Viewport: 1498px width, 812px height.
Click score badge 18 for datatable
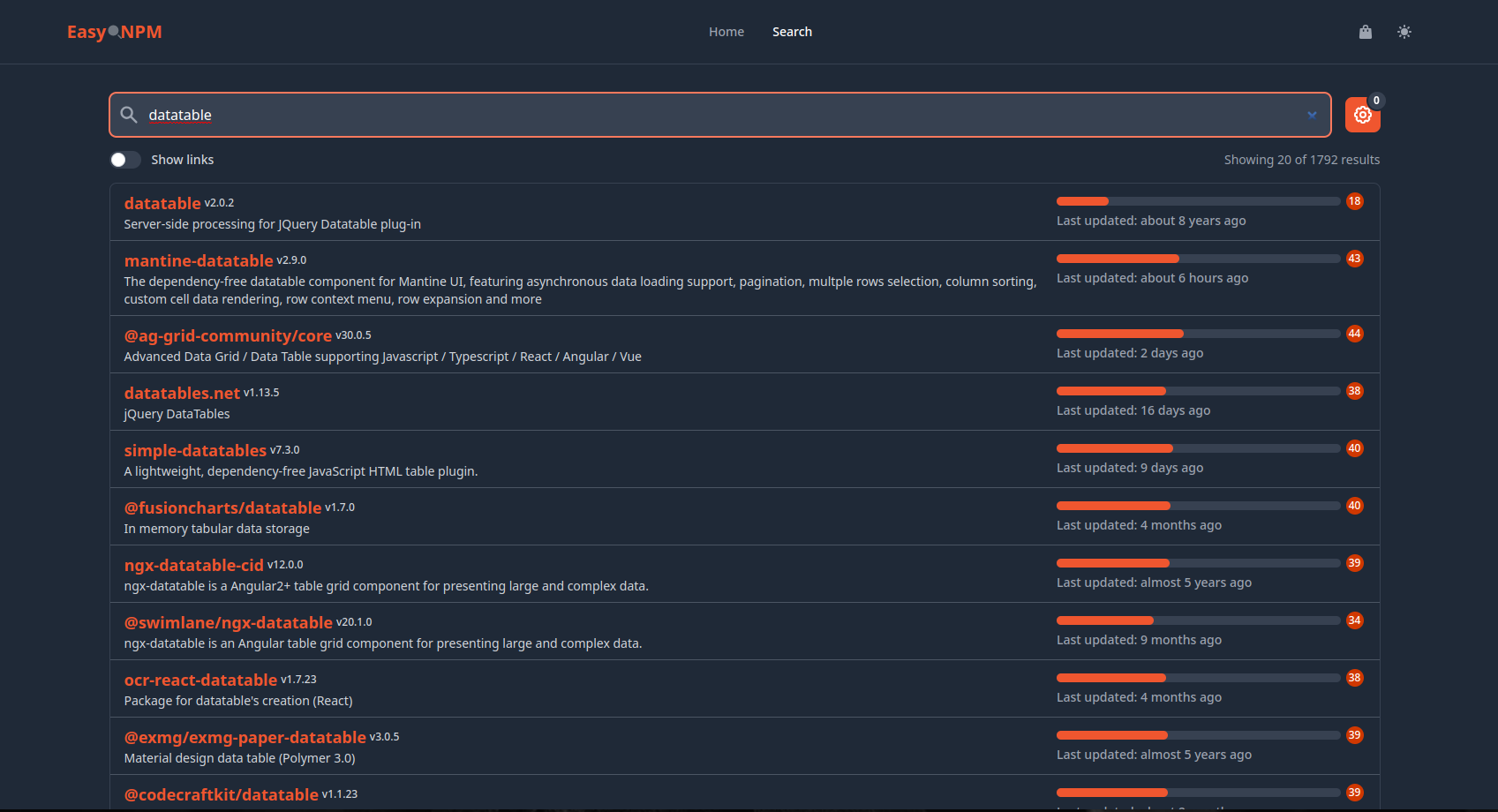(1354, 201)
